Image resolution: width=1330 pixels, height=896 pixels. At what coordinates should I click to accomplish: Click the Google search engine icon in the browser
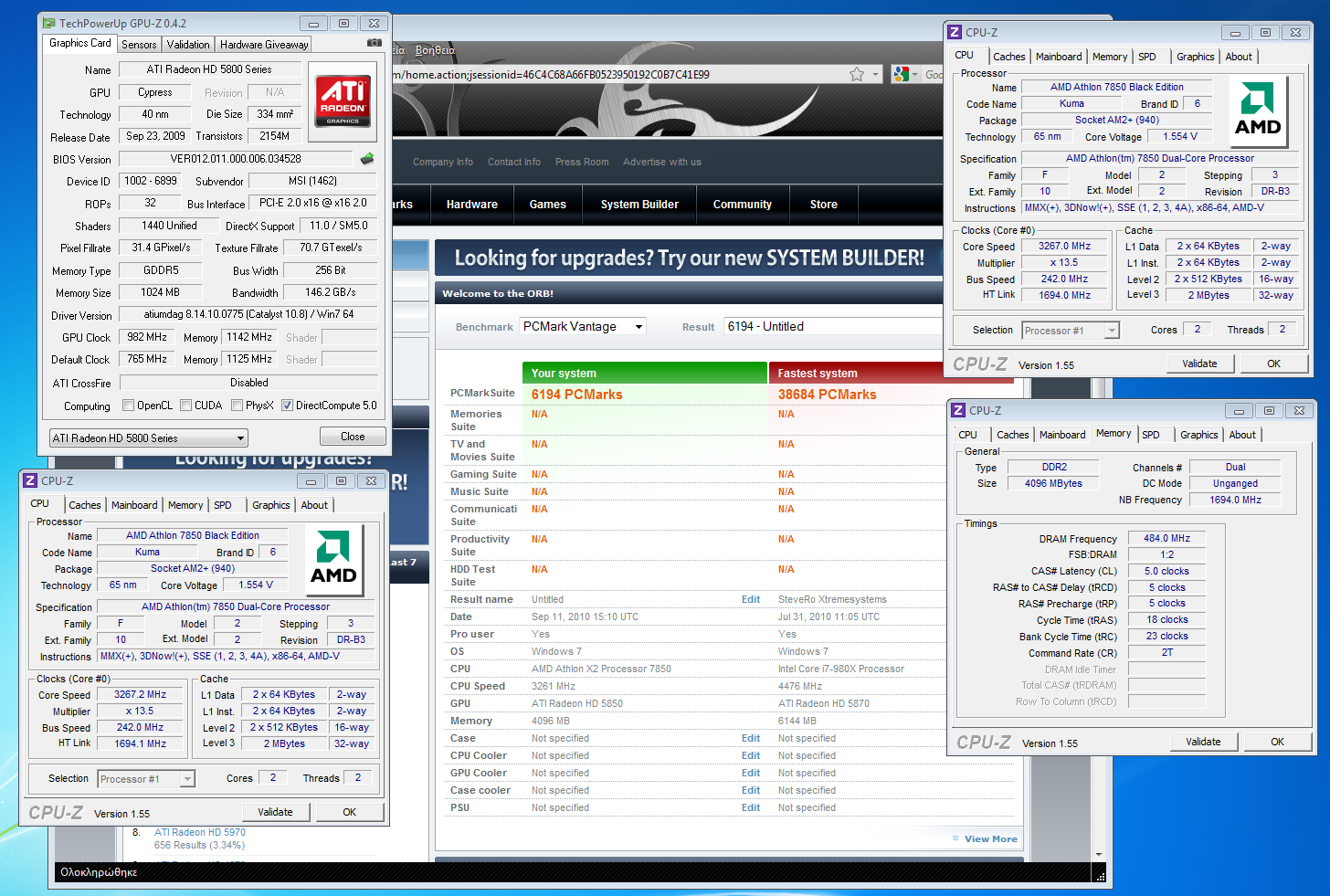902,74
